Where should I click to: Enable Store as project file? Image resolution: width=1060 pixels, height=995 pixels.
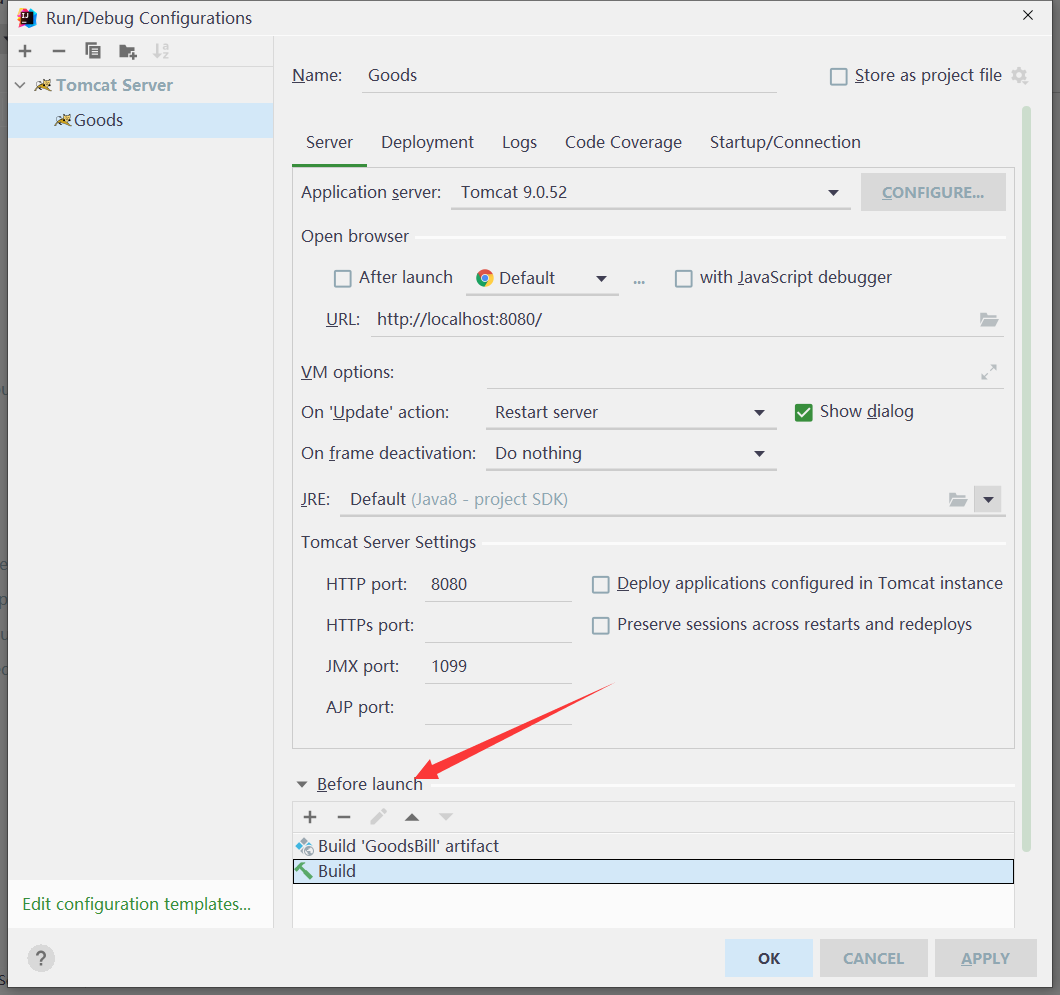coord(838,76)
